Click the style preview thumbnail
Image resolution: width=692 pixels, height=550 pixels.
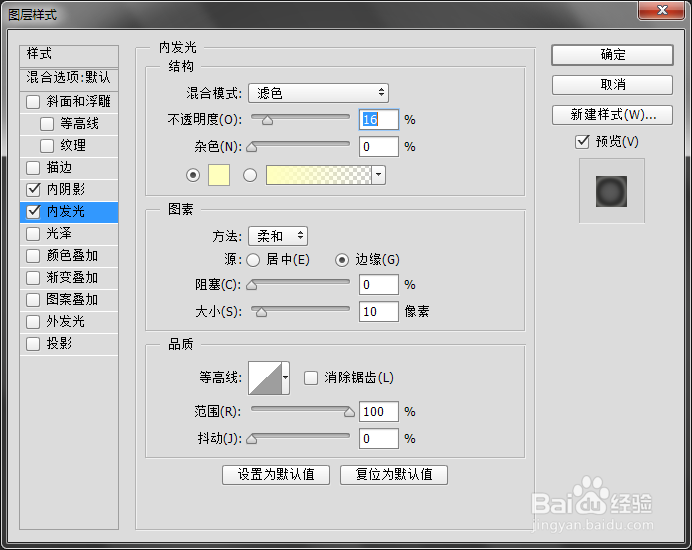(611, 191)
